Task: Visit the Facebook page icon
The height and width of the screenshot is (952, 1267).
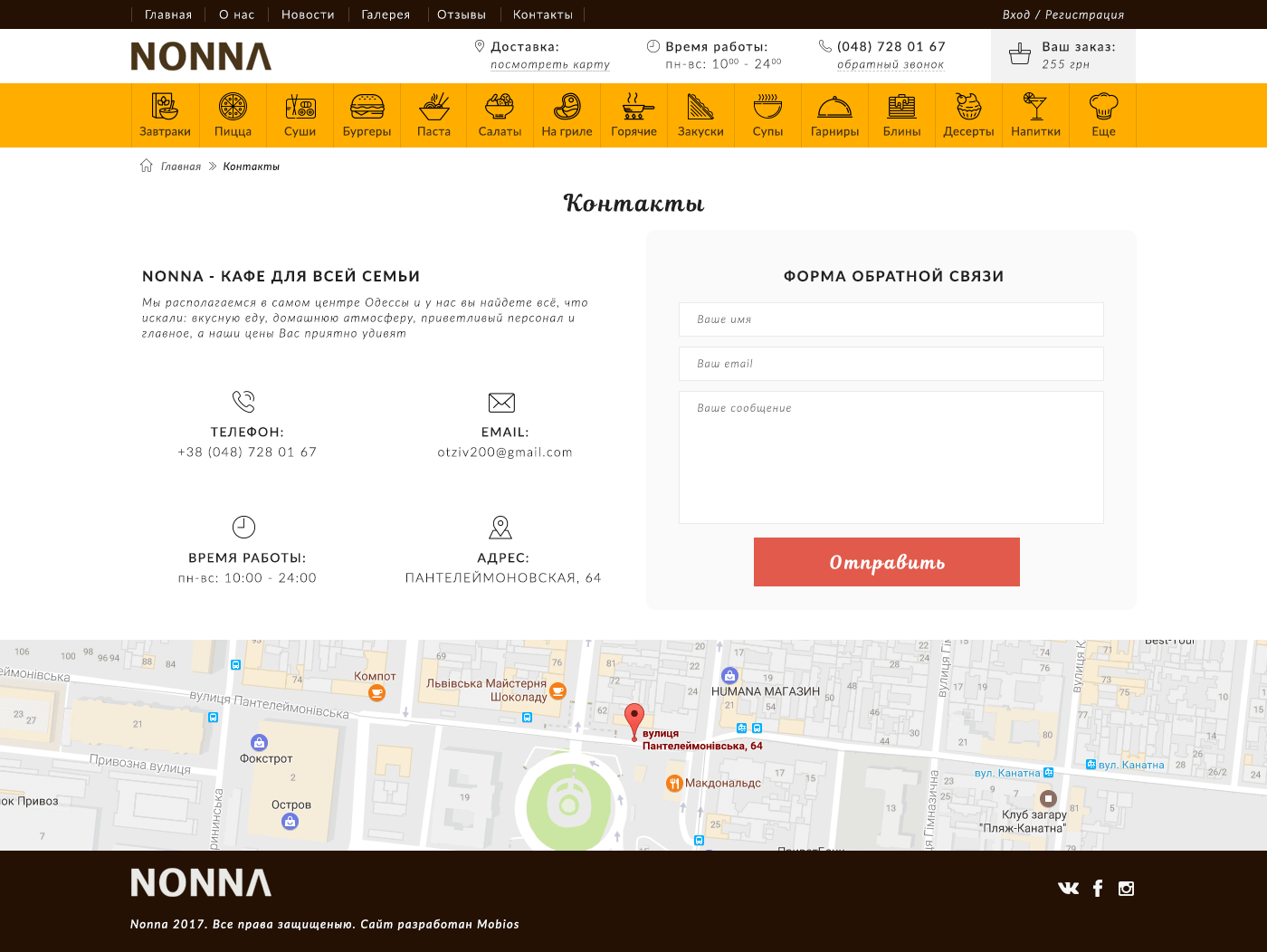Action: click(x=1098, y=889)
